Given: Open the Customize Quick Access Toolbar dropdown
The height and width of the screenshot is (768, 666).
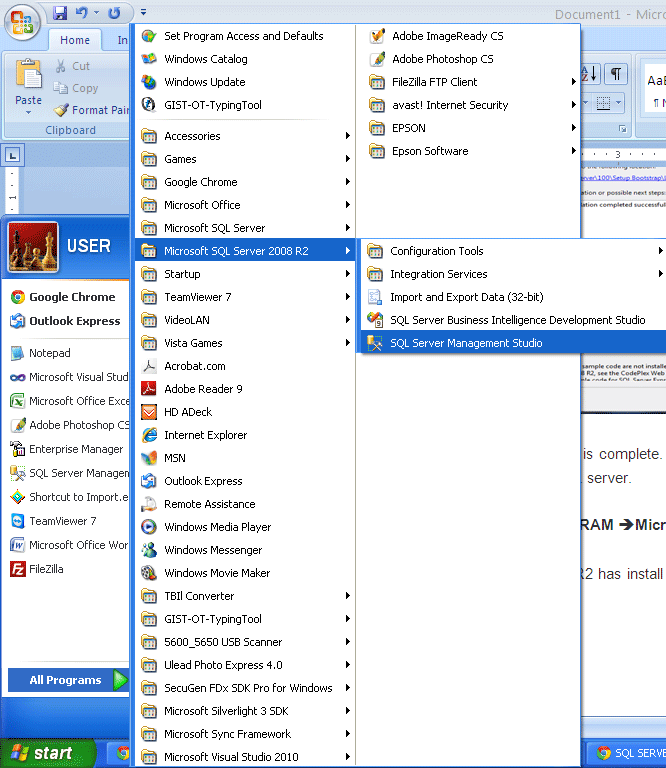Looking at the screenshot, I should click(143, 12).
